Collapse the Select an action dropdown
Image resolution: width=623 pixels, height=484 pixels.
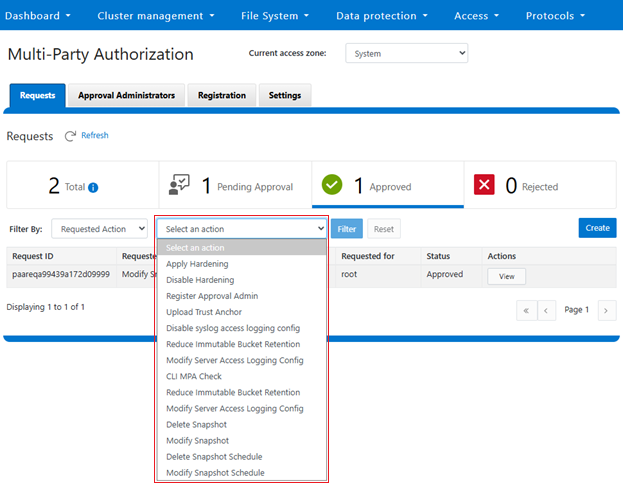click(242, 229)
